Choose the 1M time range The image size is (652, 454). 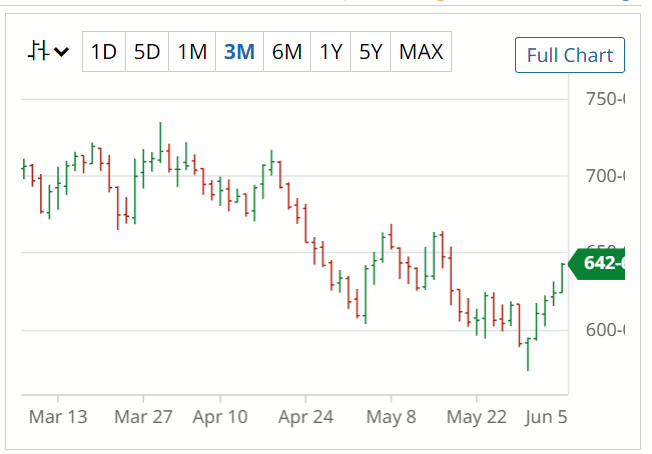[192, 52]
